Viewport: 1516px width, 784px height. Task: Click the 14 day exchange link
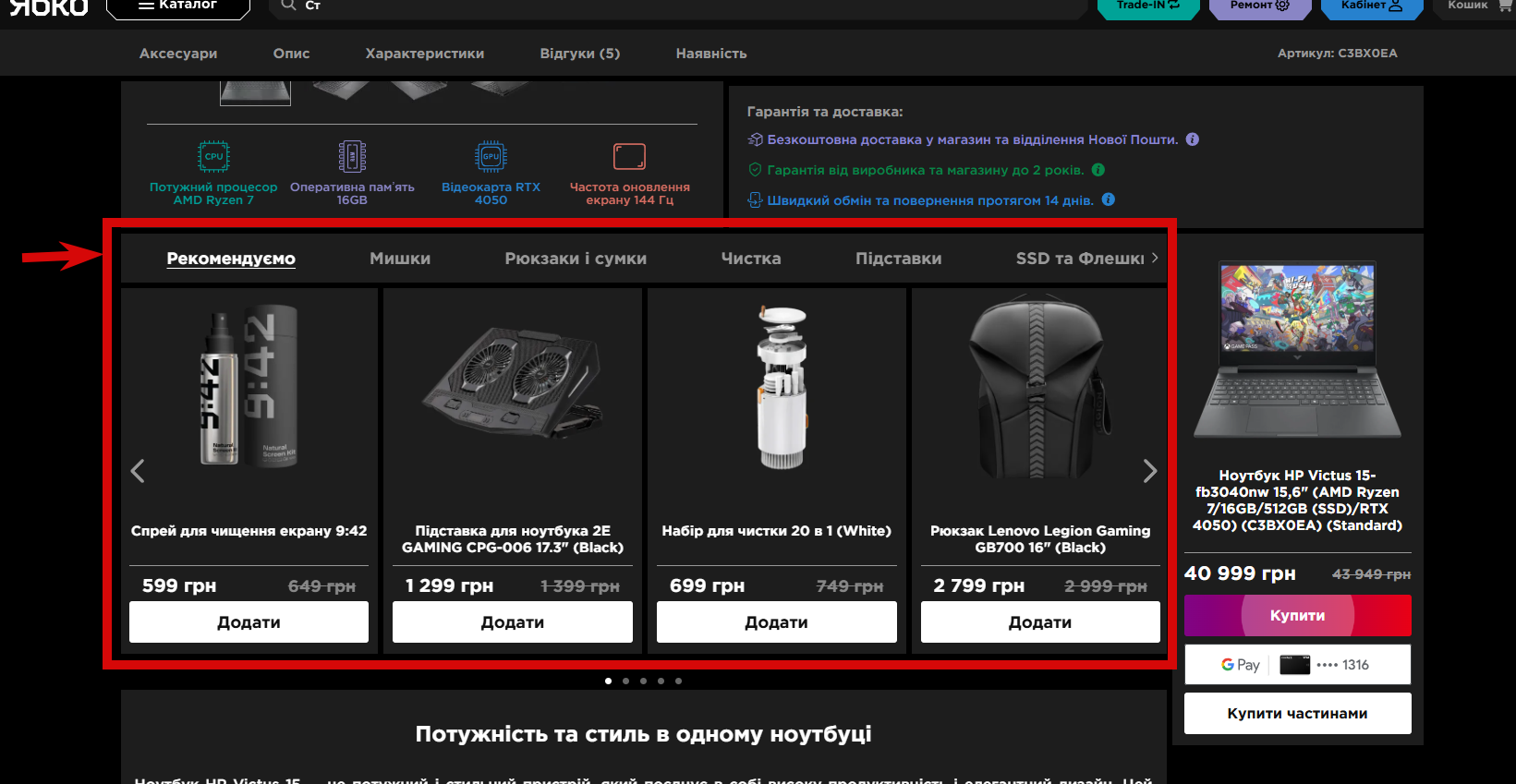pyautogui.click(x=930, y=200)
